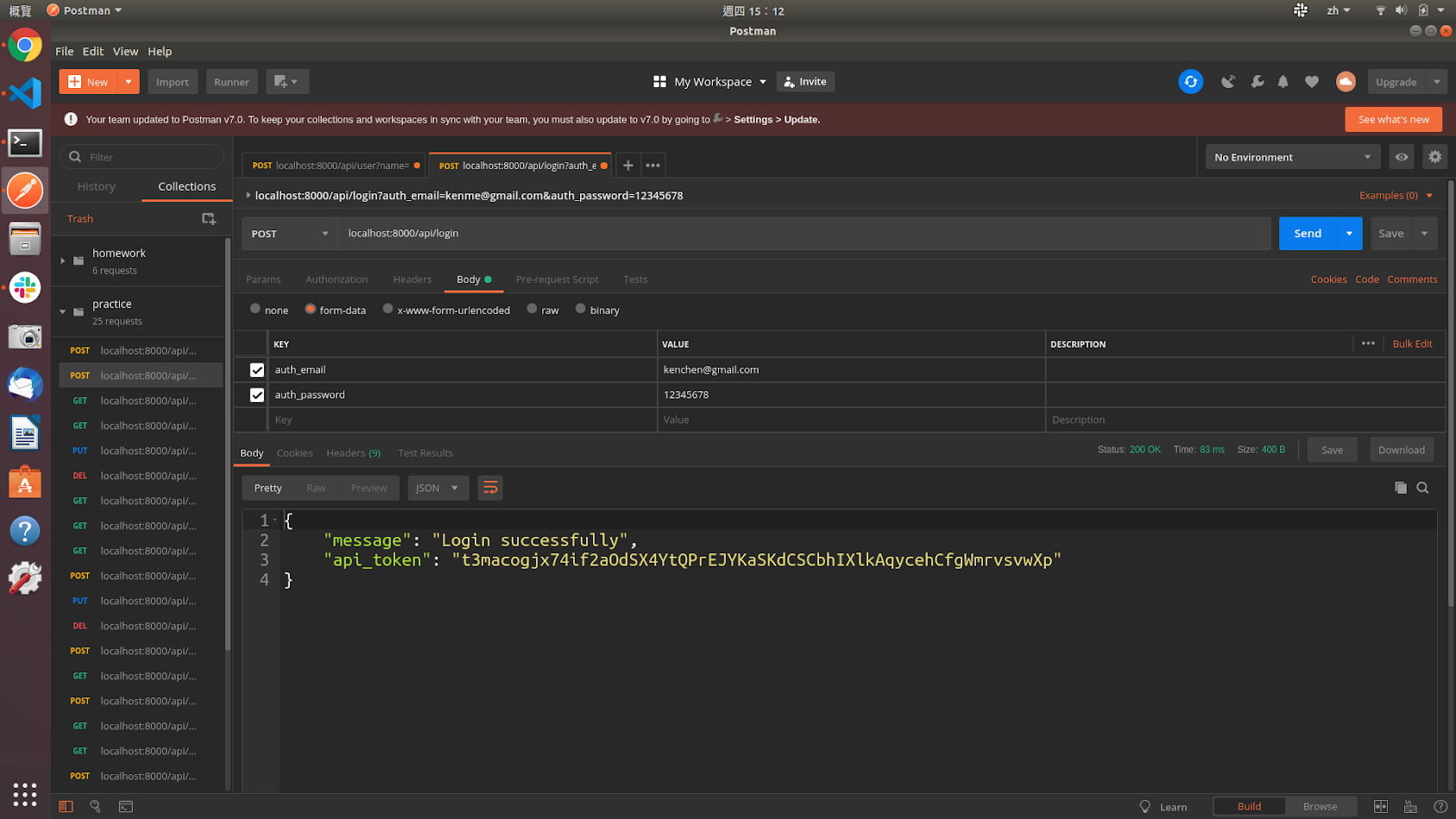Open the File menu

click(x=65, y=51)
